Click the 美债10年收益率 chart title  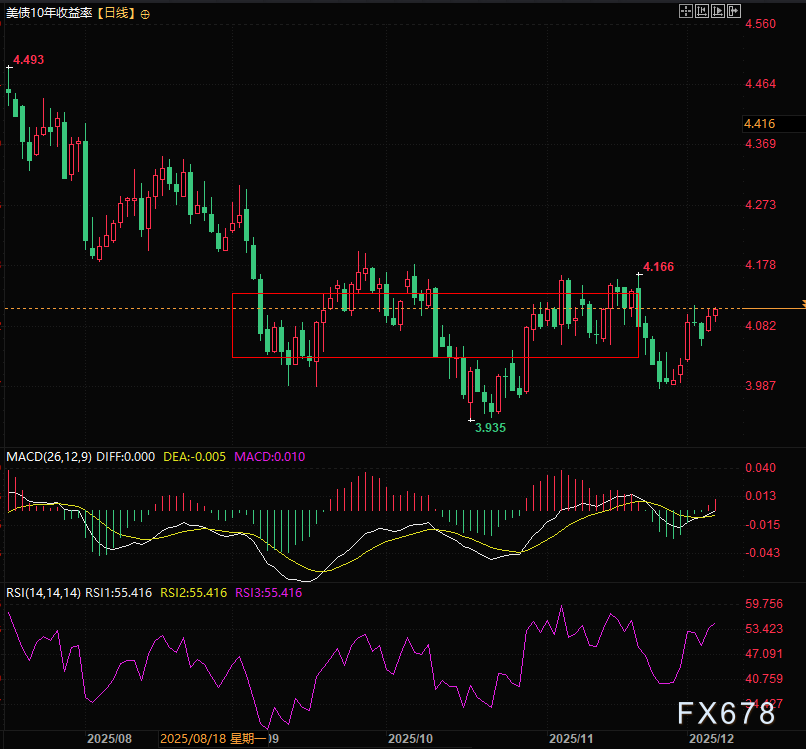[49, 14]
